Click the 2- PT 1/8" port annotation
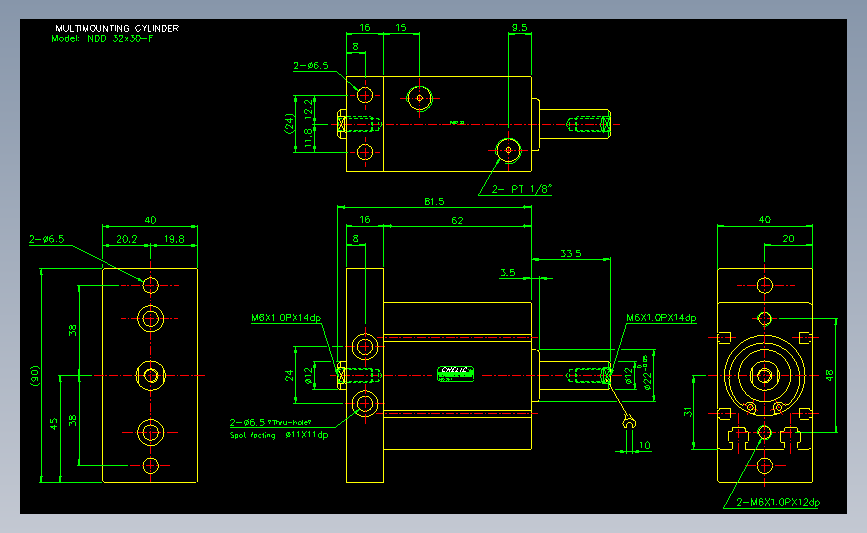 tap(521, 189)
